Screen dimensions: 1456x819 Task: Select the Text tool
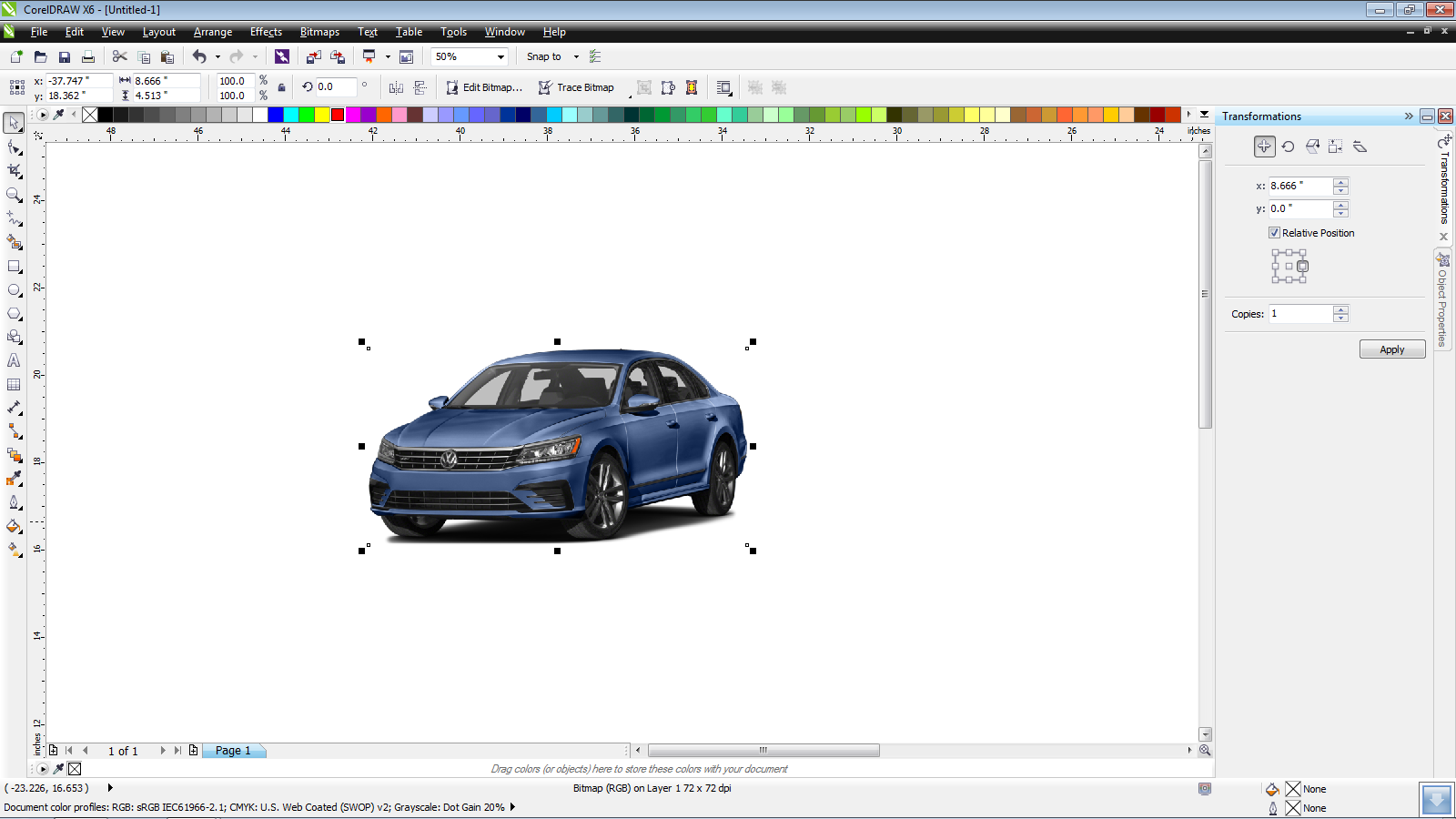[14, 360]
